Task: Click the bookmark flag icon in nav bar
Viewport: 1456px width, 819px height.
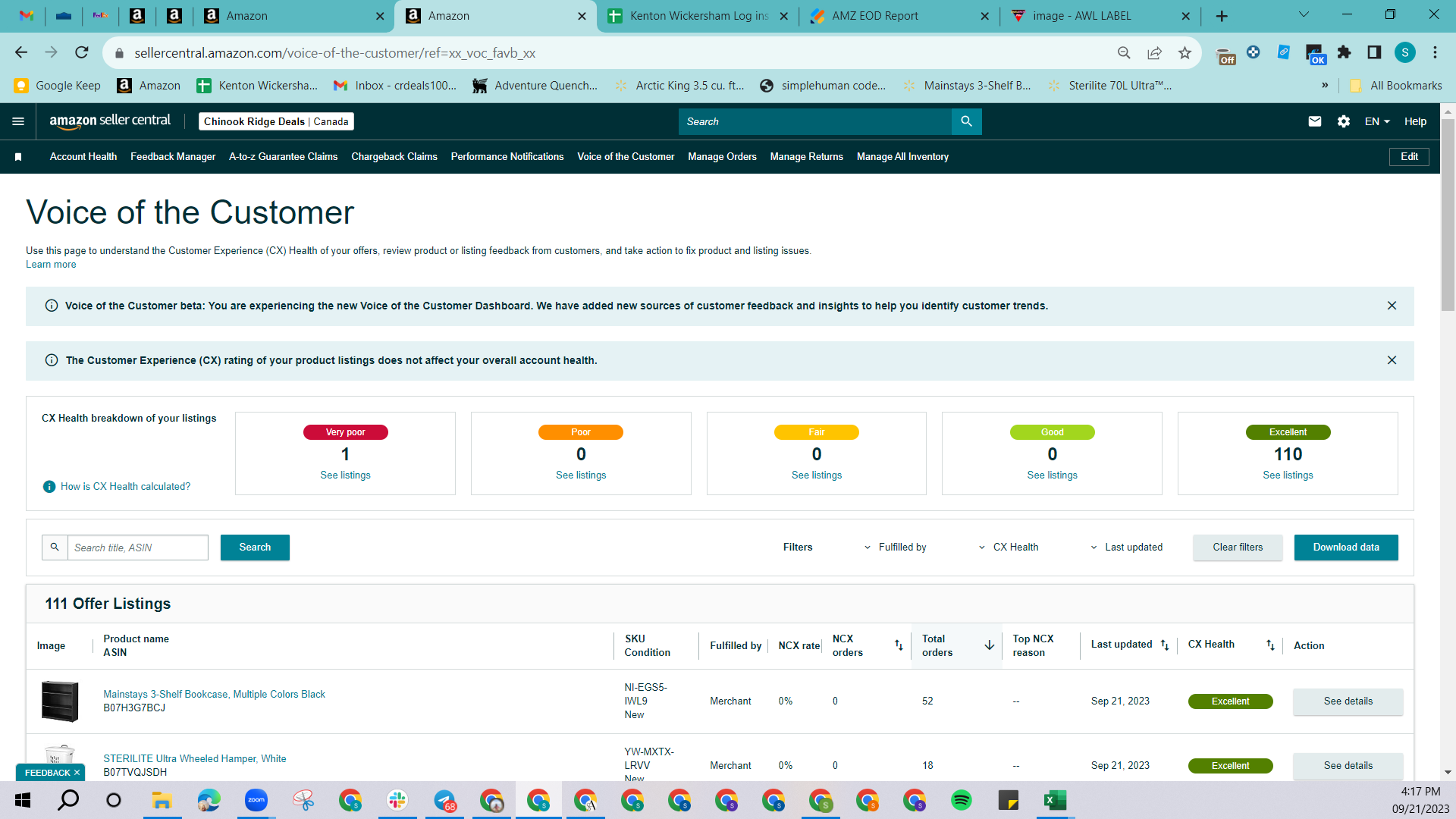Action: click(x=18, y=157)
